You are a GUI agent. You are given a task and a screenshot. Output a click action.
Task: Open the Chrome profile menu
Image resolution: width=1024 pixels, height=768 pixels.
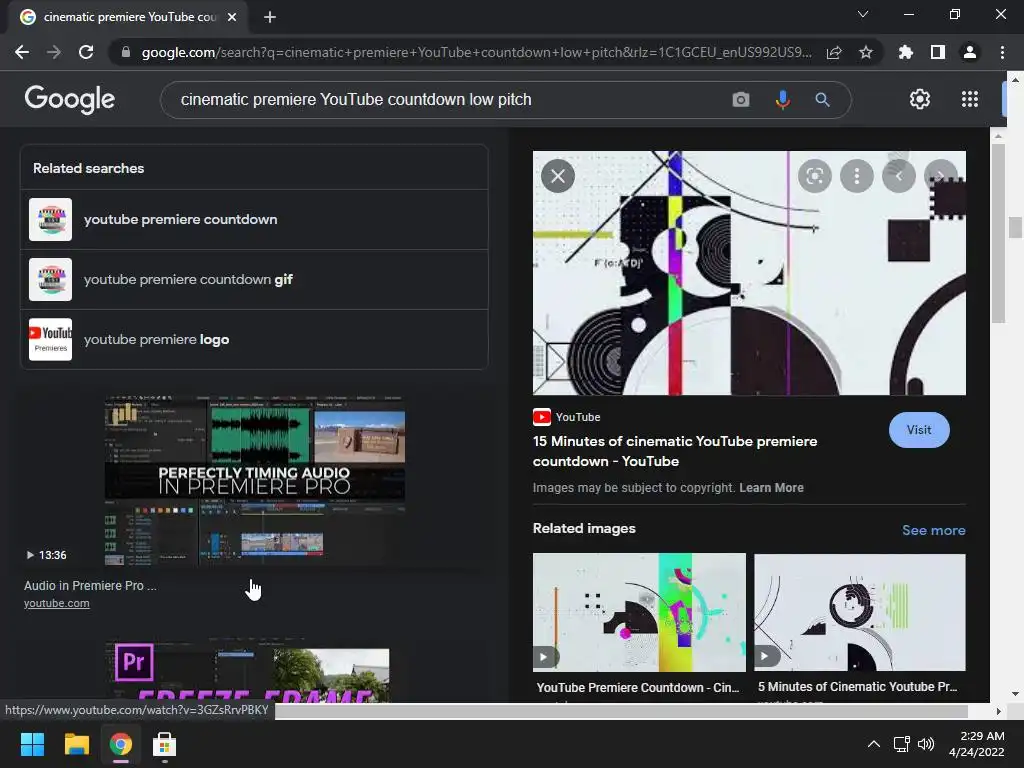tap(970, 52)
